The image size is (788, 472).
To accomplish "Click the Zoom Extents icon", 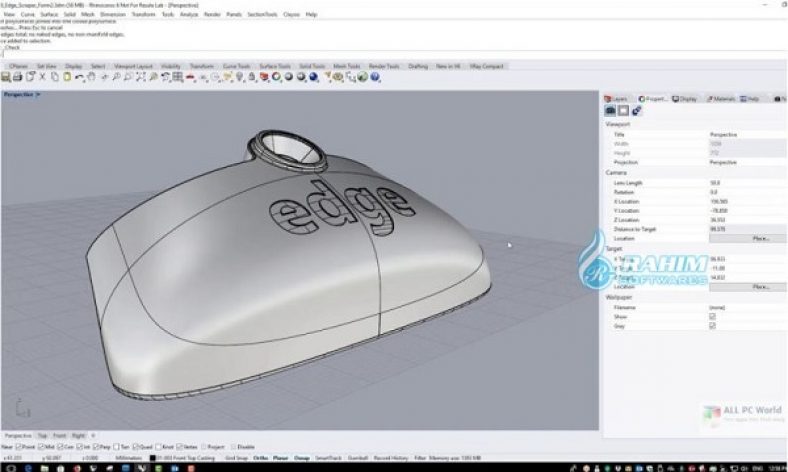I will click(140, 77).
